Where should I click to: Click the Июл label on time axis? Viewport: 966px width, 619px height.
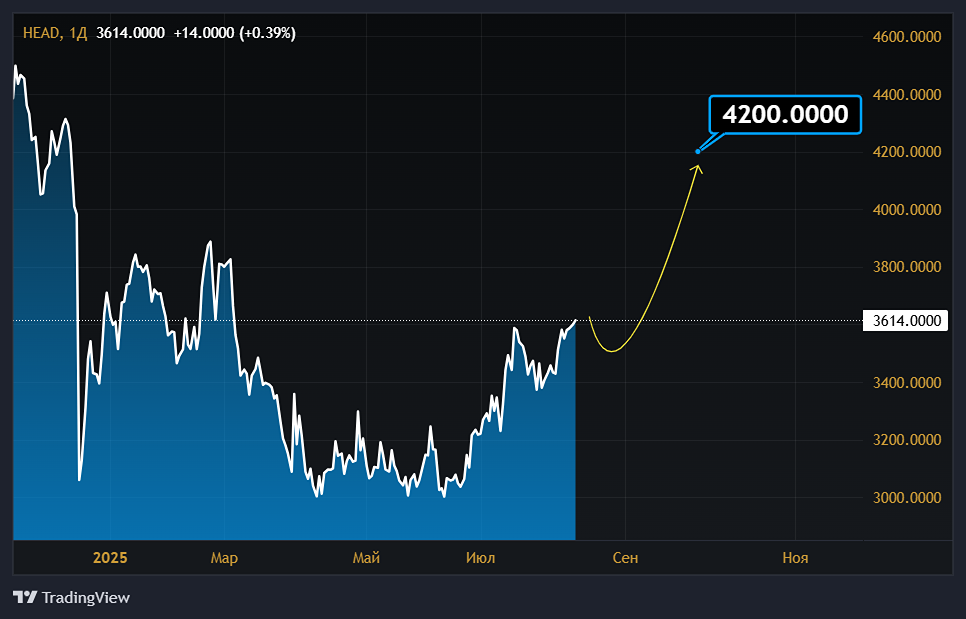[x=481, y=558]
